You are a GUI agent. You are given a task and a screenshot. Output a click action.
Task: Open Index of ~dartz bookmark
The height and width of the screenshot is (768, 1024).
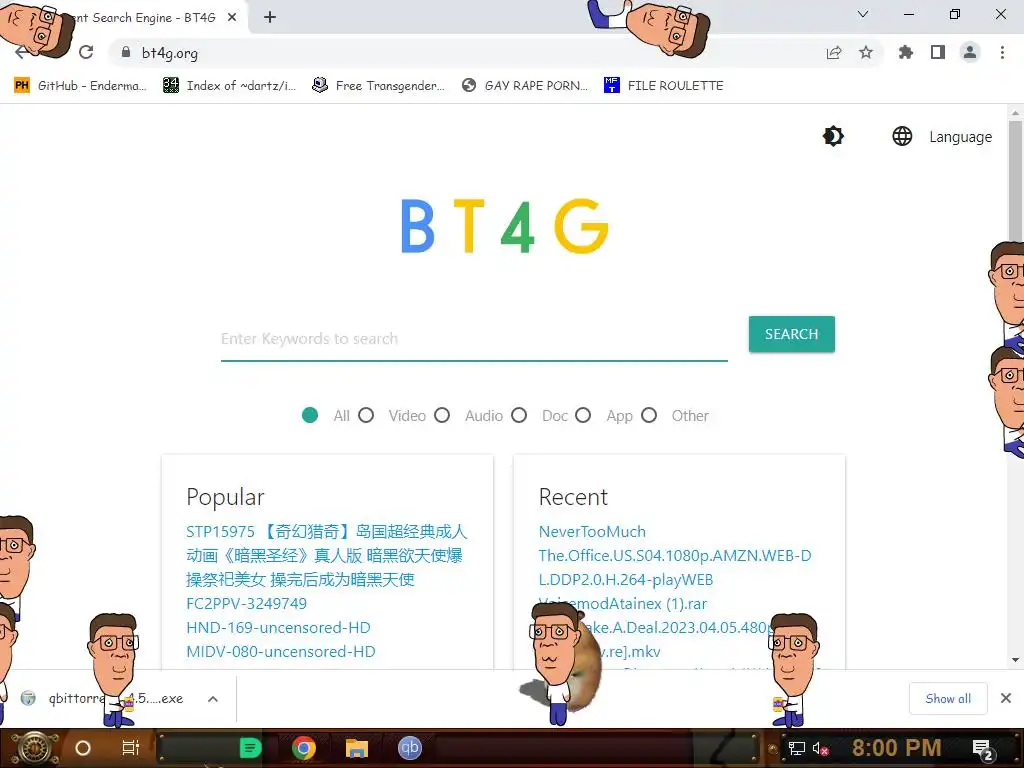(229, 86)
